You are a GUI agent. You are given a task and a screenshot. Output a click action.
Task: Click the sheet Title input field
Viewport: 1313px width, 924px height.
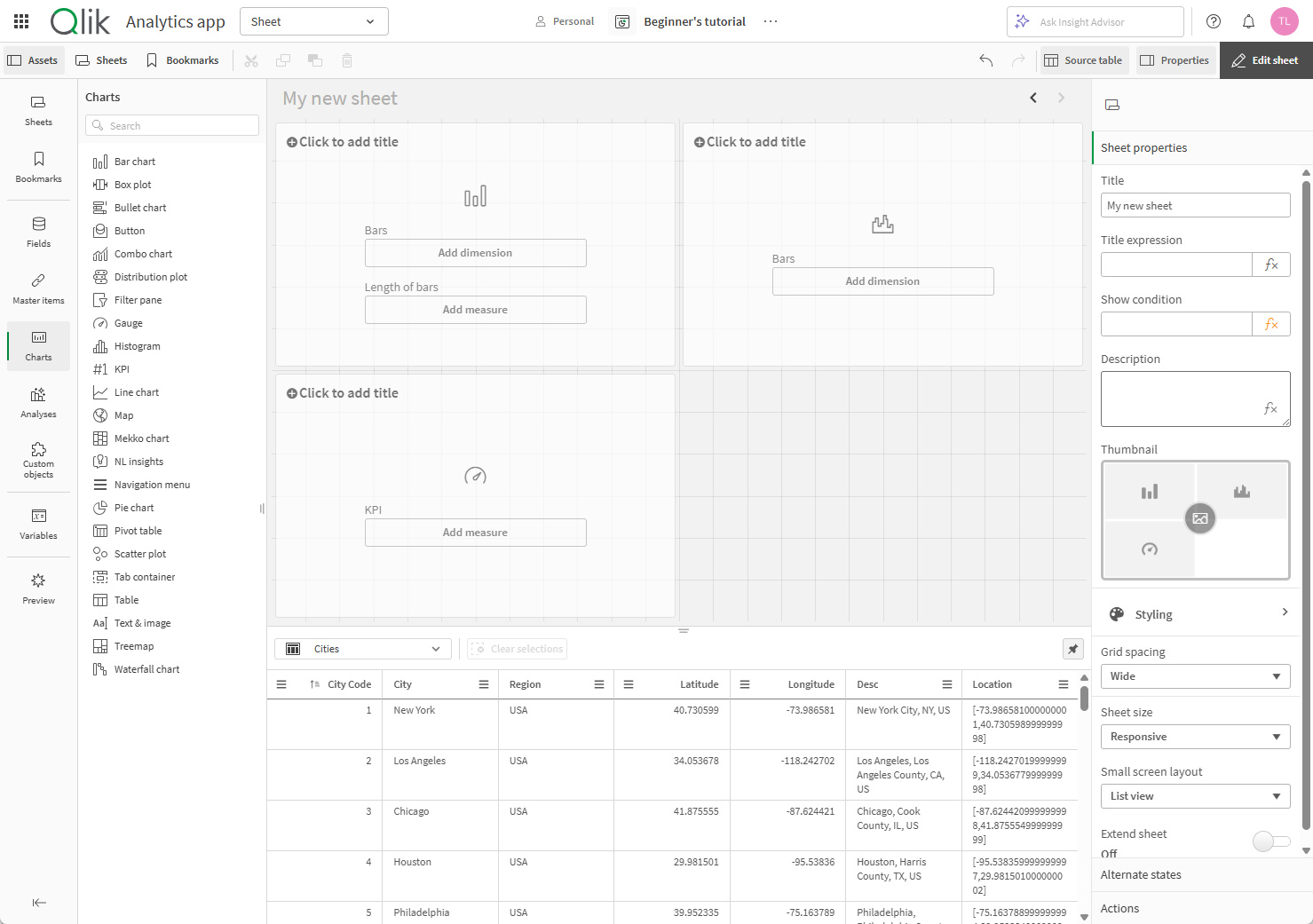[1195, 205]
